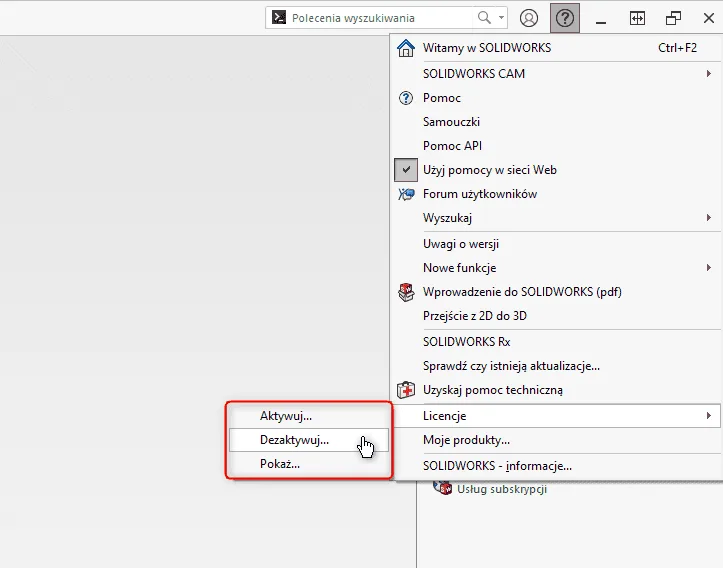Expand the Licencje submenu arrow
Viewport: 723px width, 568px height.
coord(709,416)
